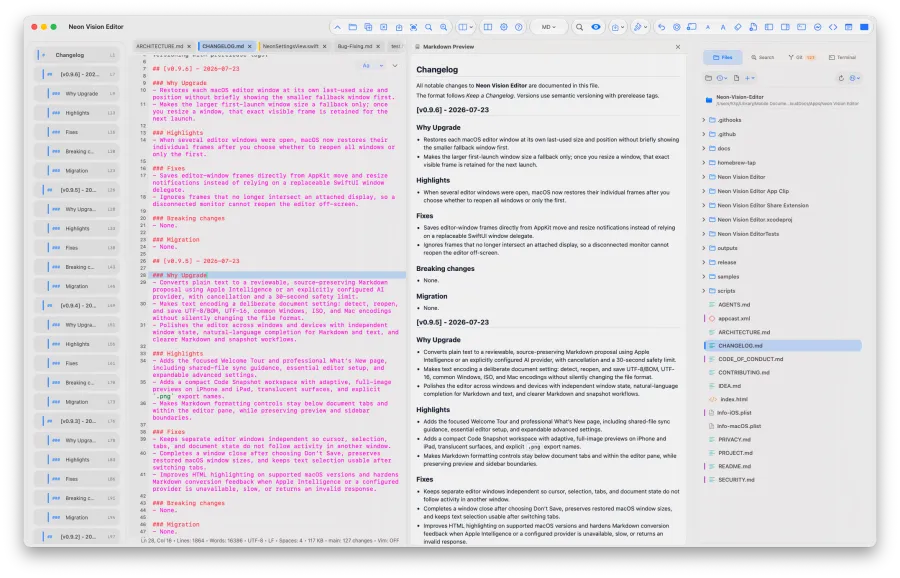Click the code brackets toolbar icon
This screenshot has width=900, height=578.
tap(833, 27)
